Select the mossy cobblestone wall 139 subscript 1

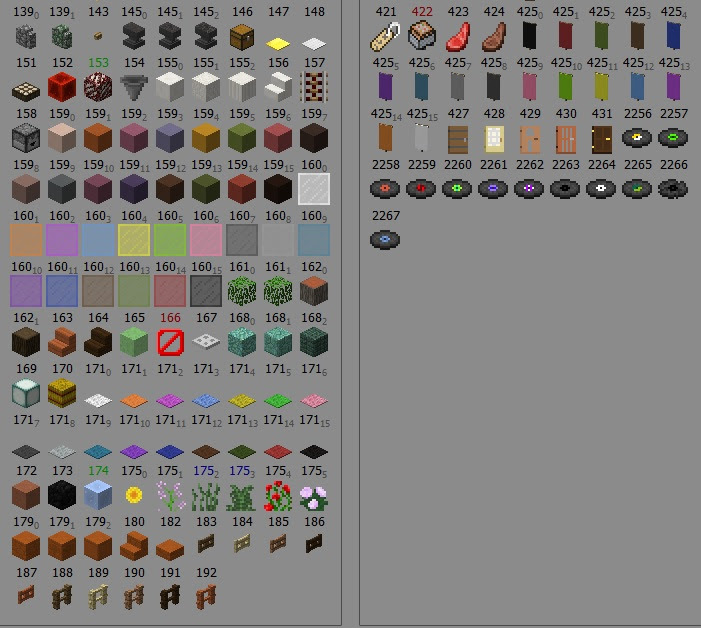(62, 36)
